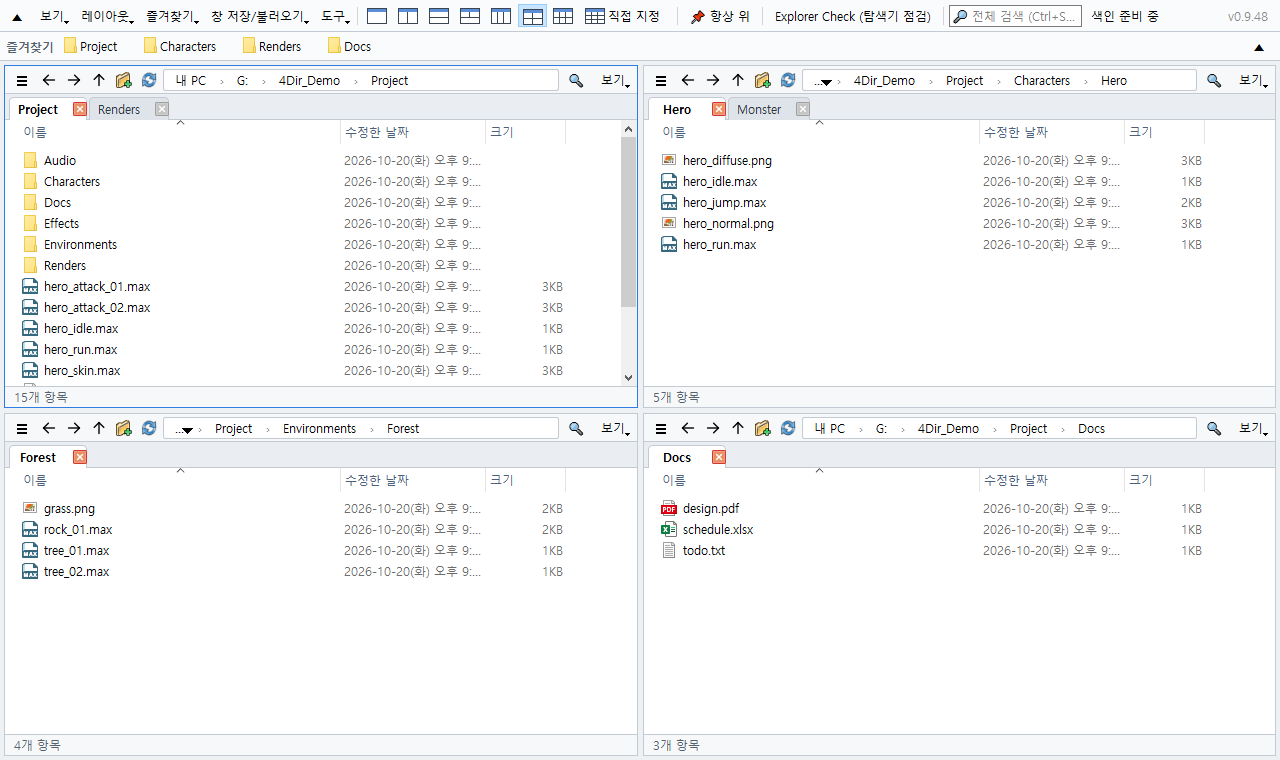1280x760 pixels.
Task: Go up one level in the Hero pane
Action: 738,80
